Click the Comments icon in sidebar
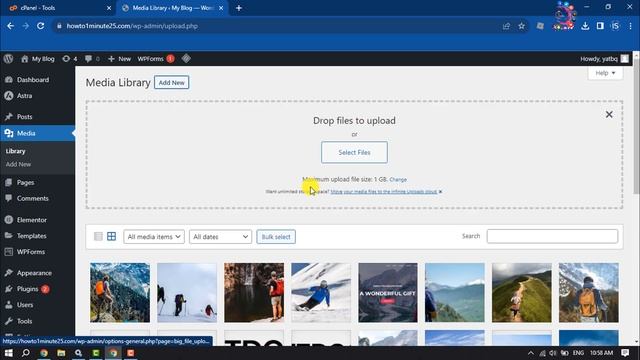640x360 pixels. [9, 198]
